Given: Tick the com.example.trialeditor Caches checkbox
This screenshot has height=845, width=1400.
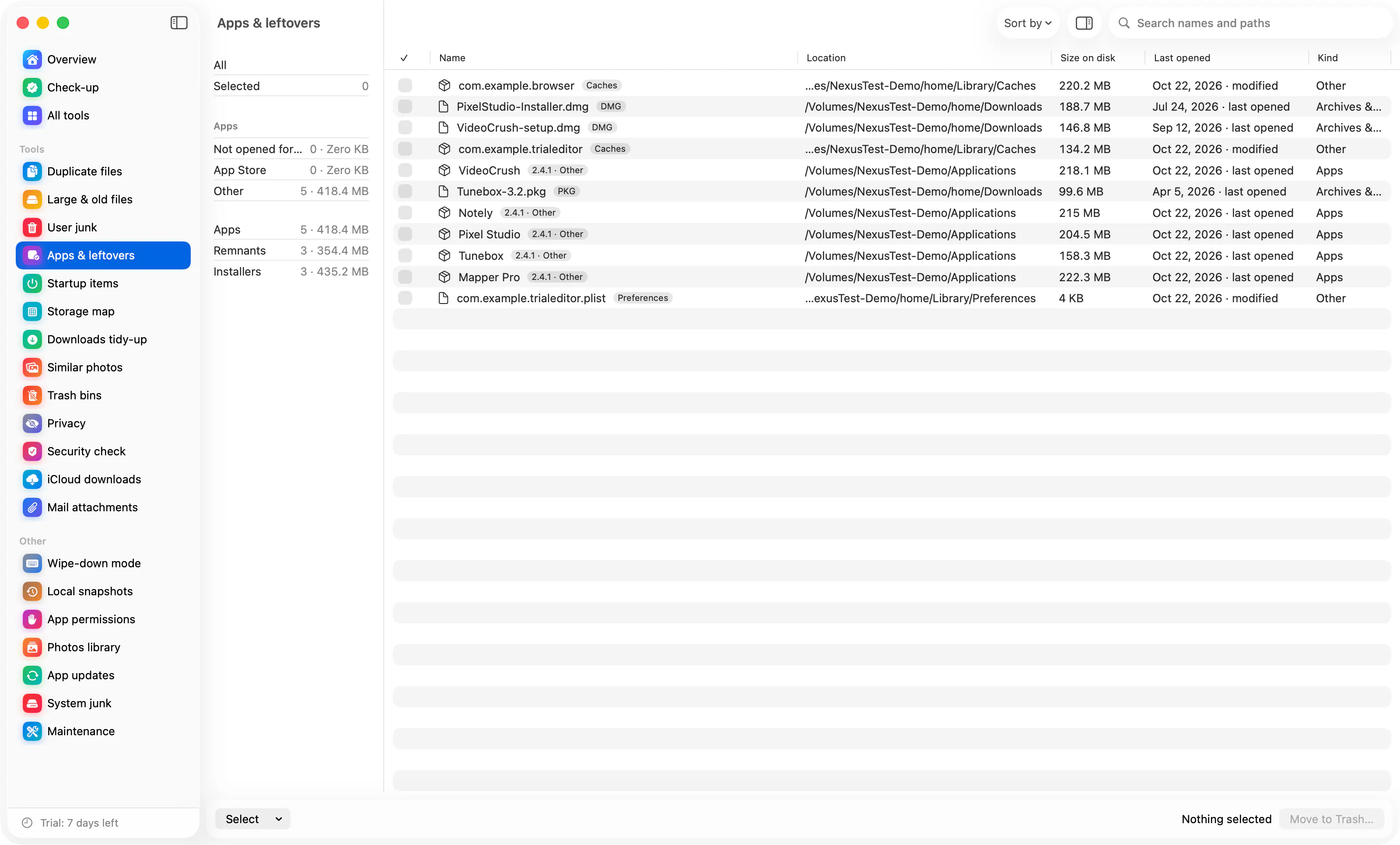Looking at the screenshot, I should (x=405, y=149).
